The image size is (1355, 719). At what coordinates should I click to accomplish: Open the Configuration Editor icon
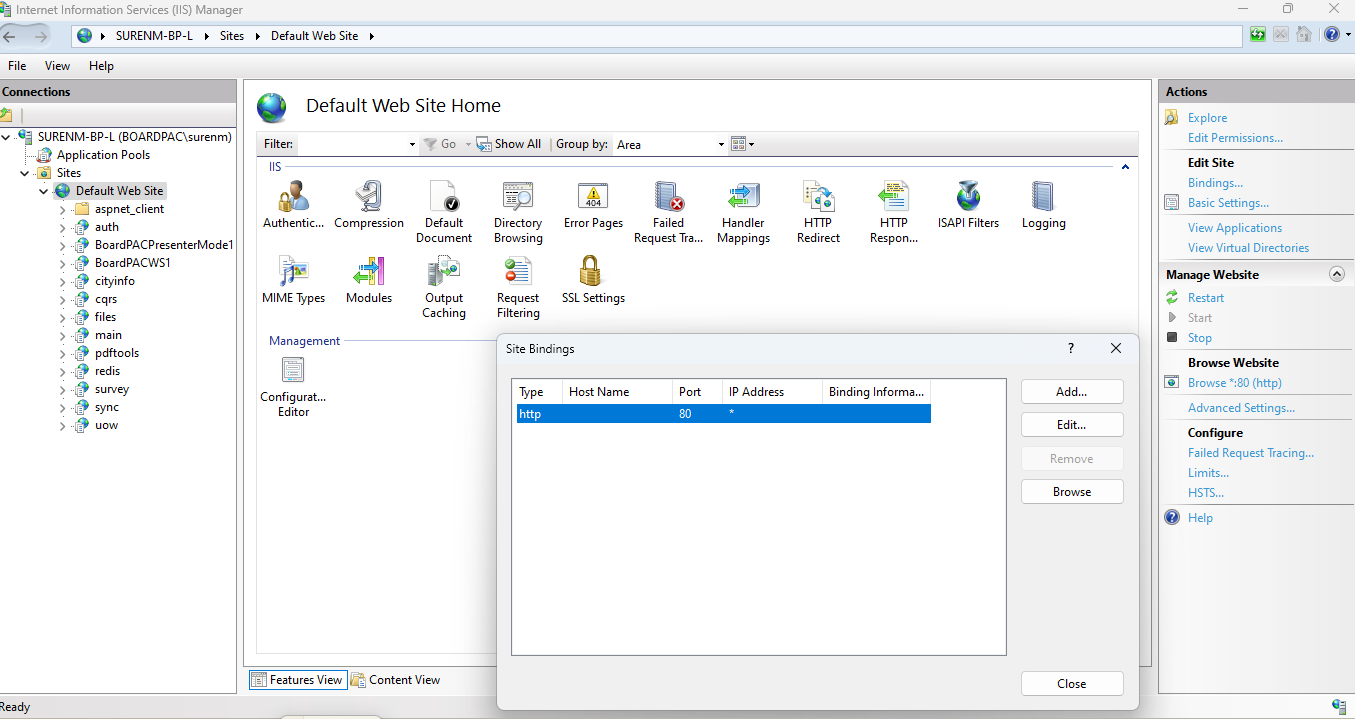pos(293,387)
